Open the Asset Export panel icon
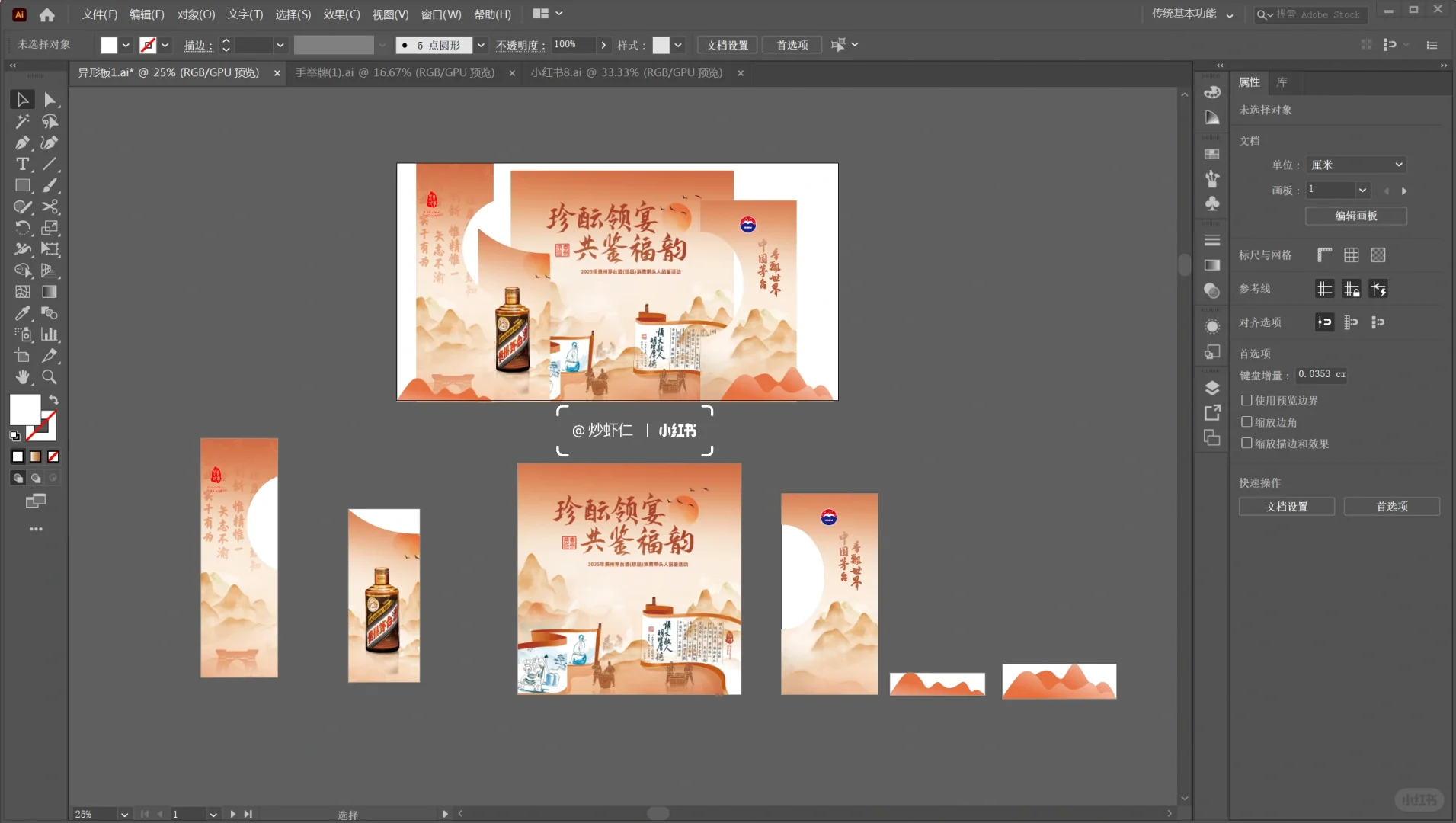 click(1212, 413)
